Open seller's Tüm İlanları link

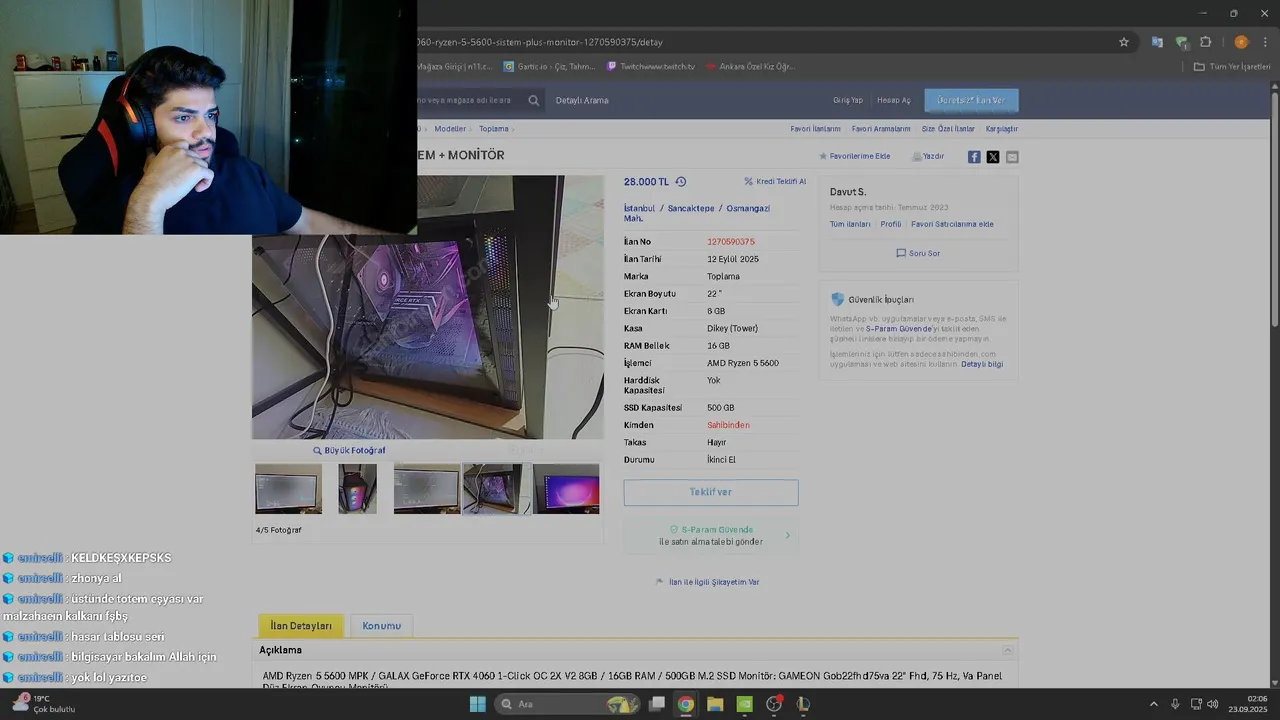(850, 224)
